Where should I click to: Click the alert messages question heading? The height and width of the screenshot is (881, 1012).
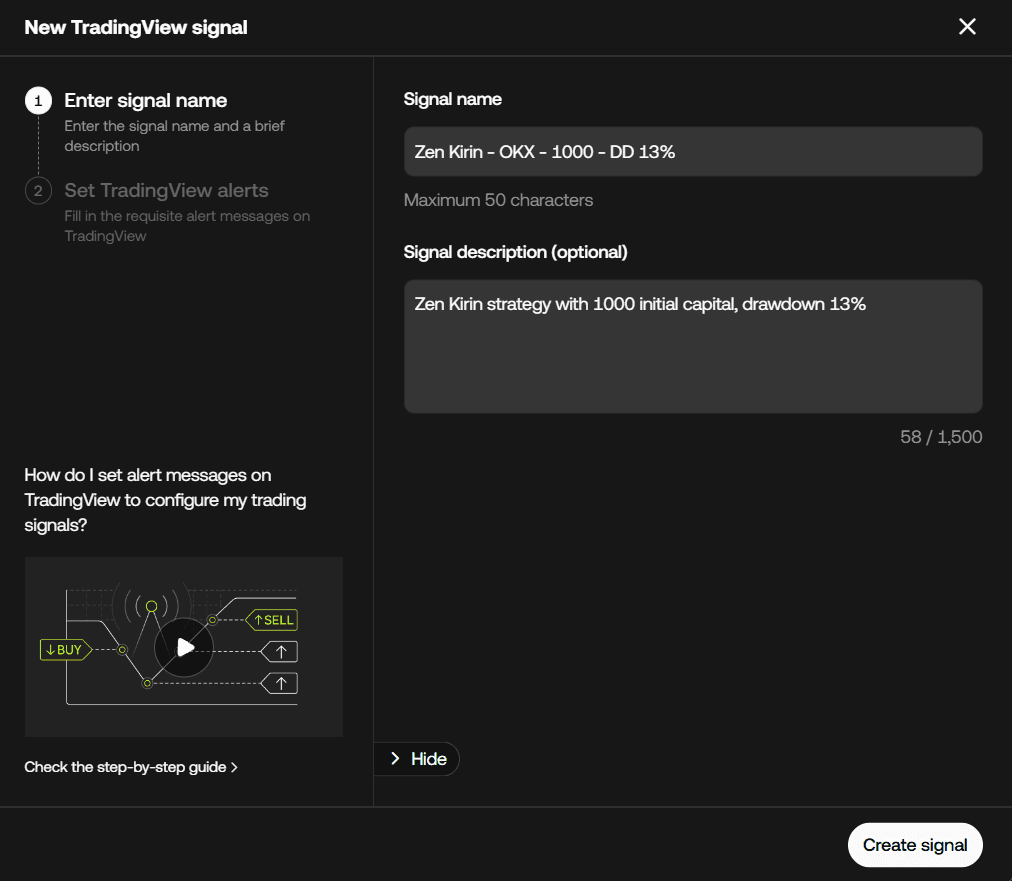[x=165, y=499]
